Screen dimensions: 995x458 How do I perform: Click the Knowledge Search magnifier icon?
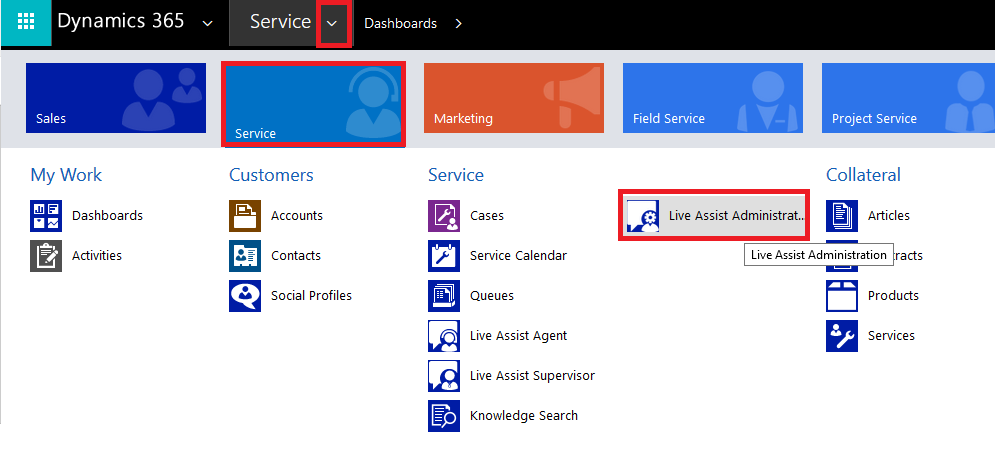tap(444, 415)
